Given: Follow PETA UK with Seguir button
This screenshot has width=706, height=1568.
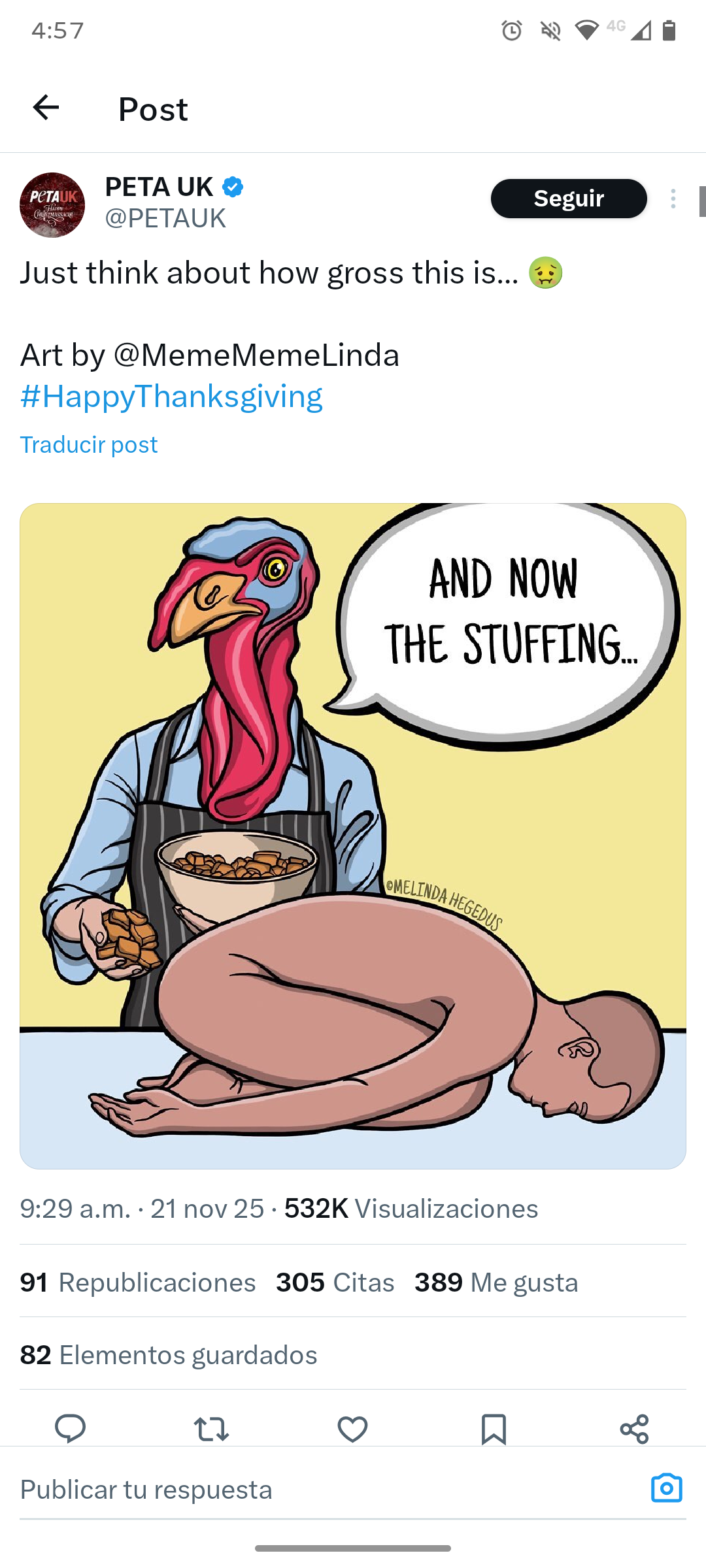Looking at the screenshot, I should [x=569, y=199].
